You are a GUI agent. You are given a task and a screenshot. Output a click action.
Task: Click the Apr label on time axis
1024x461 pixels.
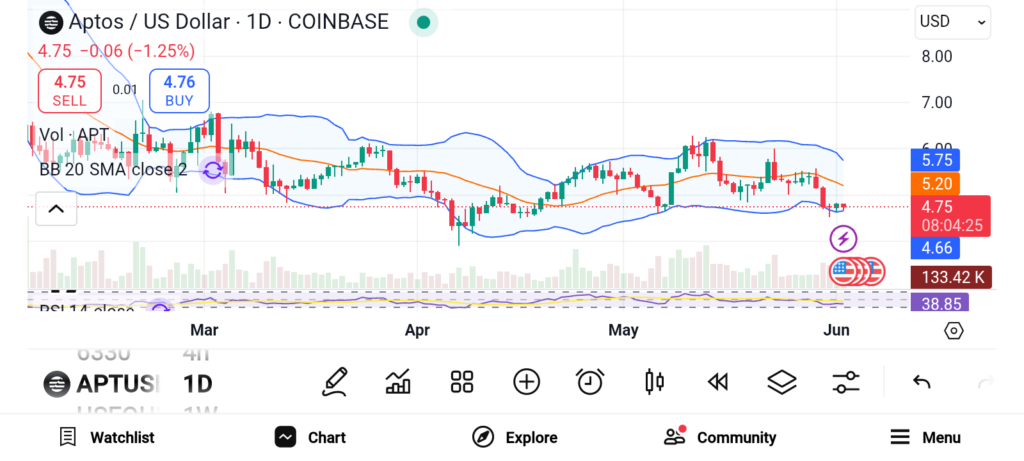point(417,330)
